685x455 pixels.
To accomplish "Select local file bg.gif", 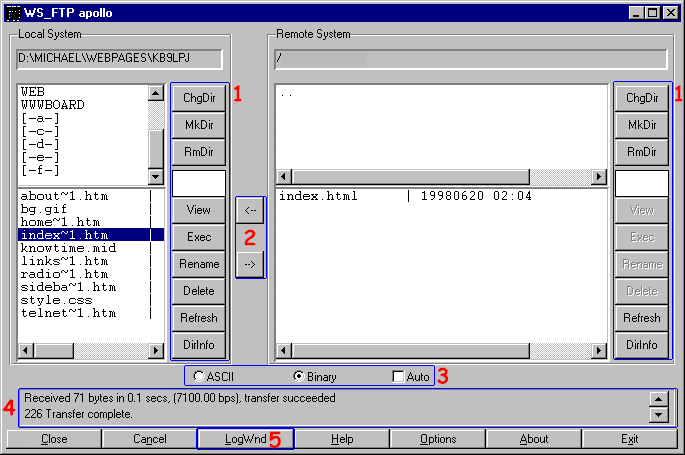I will coord(91,209).
